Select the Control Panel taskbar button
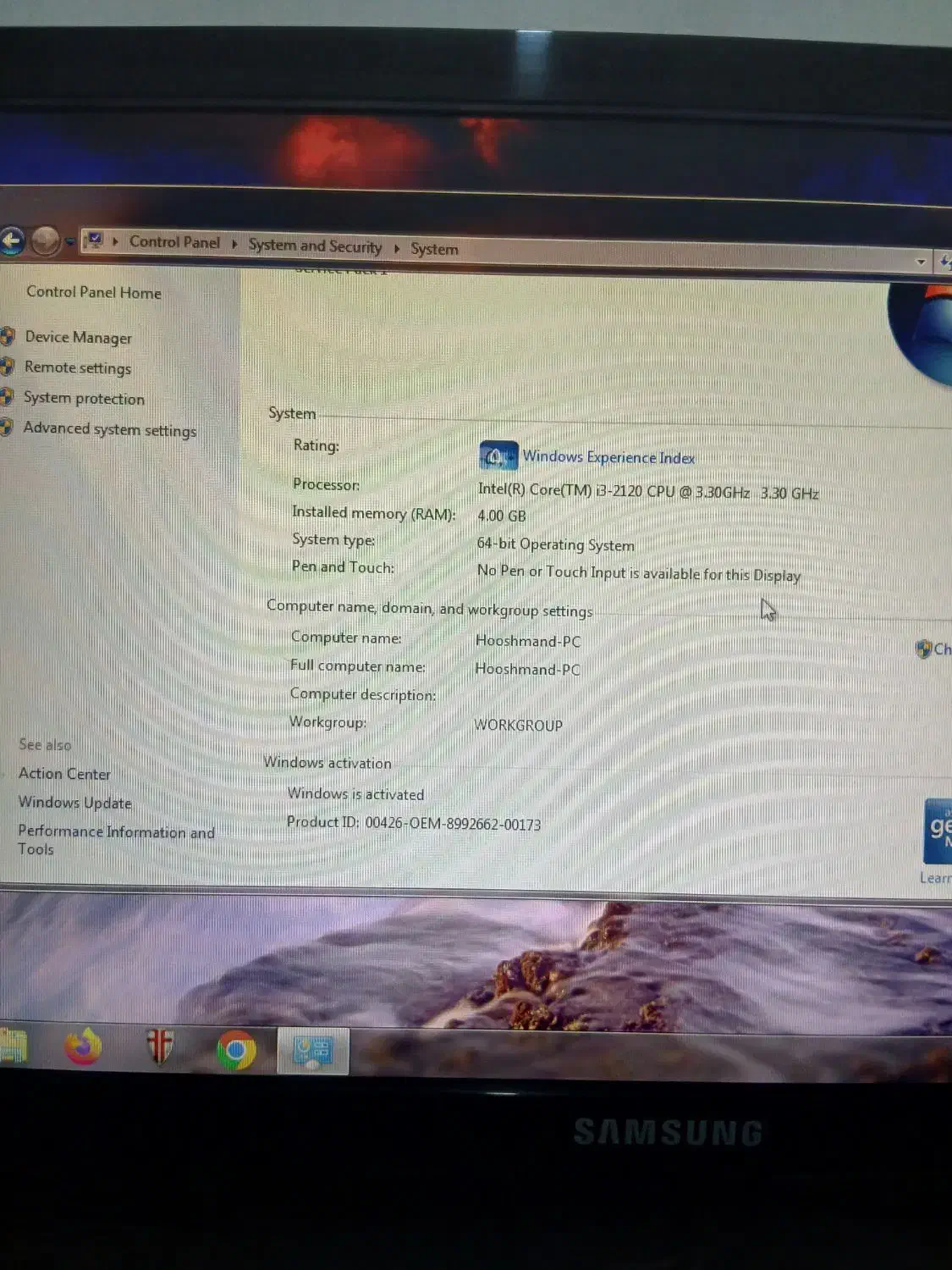The image size is (952, 1270). tap(313, 1051)
